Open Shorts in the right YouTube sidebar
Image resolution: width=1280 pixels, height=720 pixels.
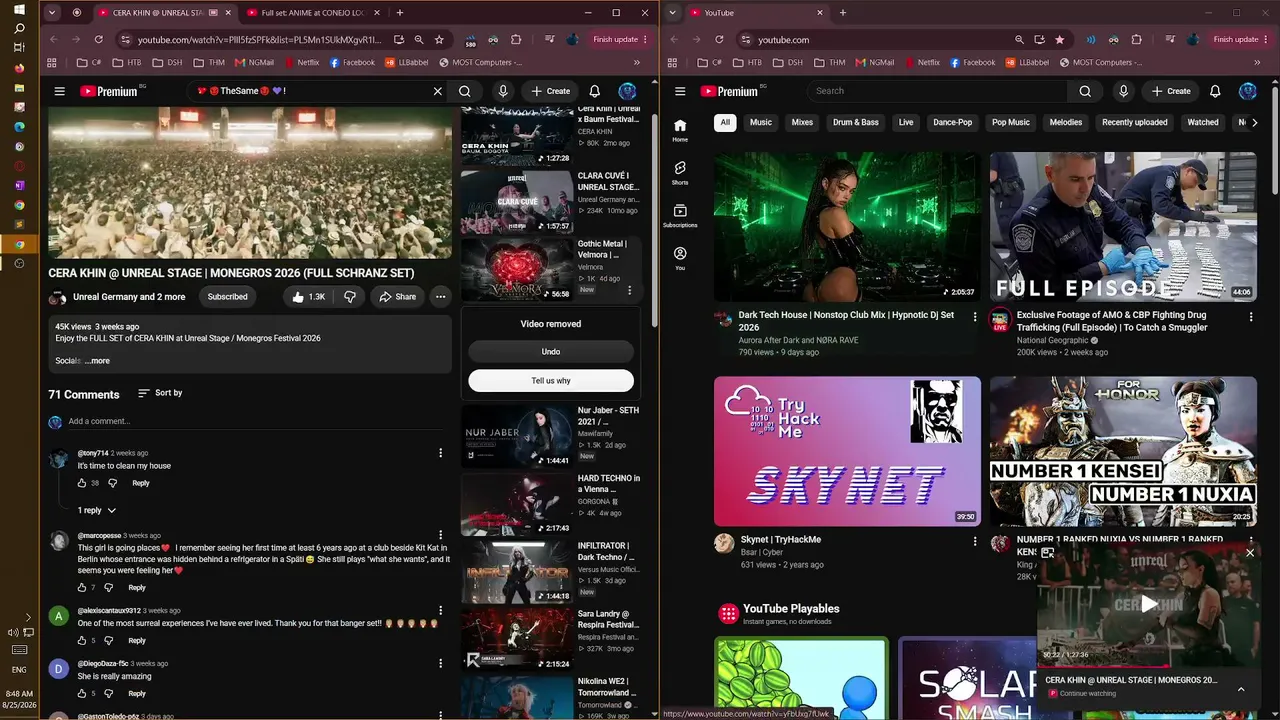point(680,173)
